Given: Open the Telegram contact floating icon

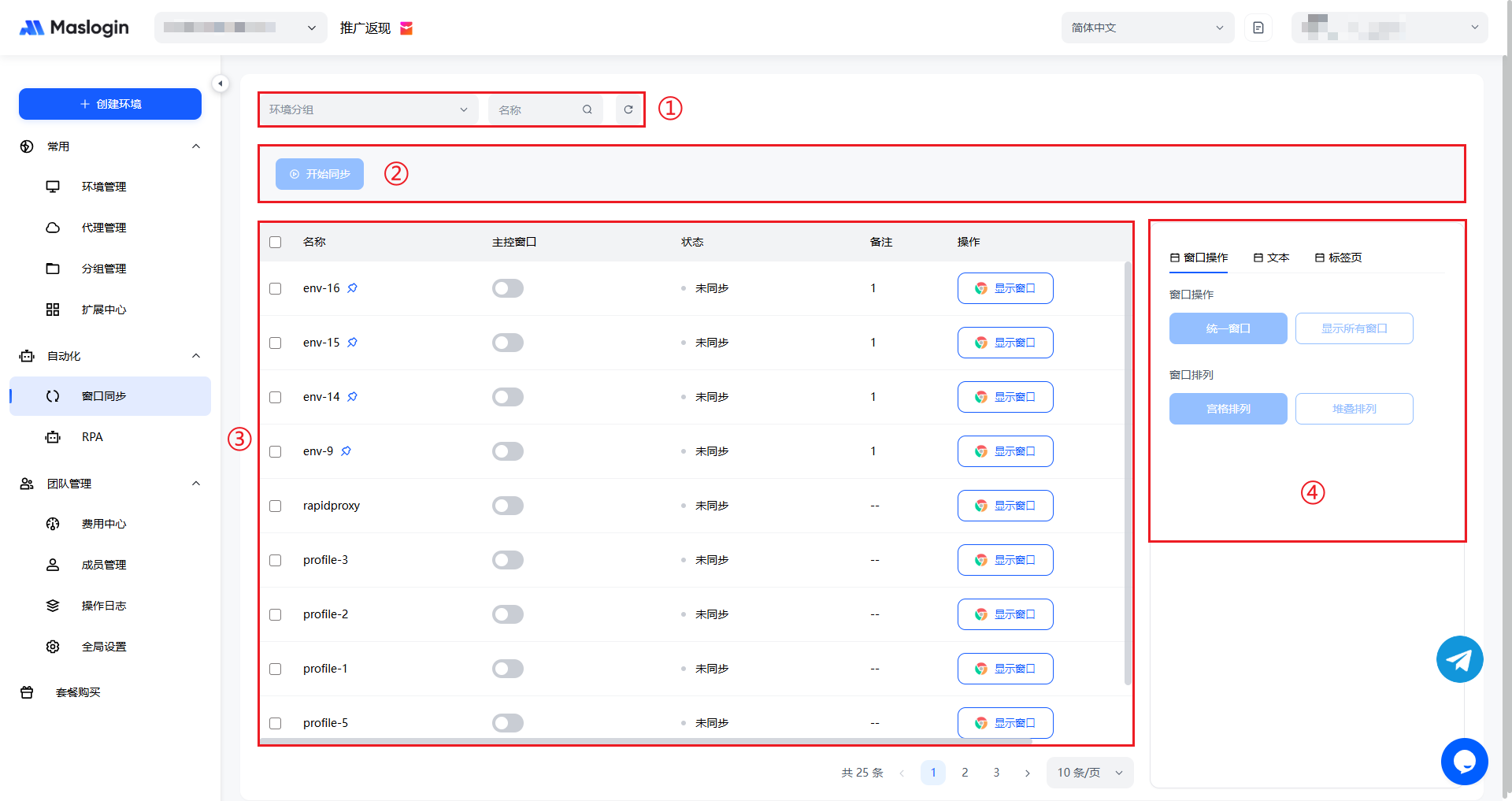Looking at the screenshot, I should point(1459,659).
